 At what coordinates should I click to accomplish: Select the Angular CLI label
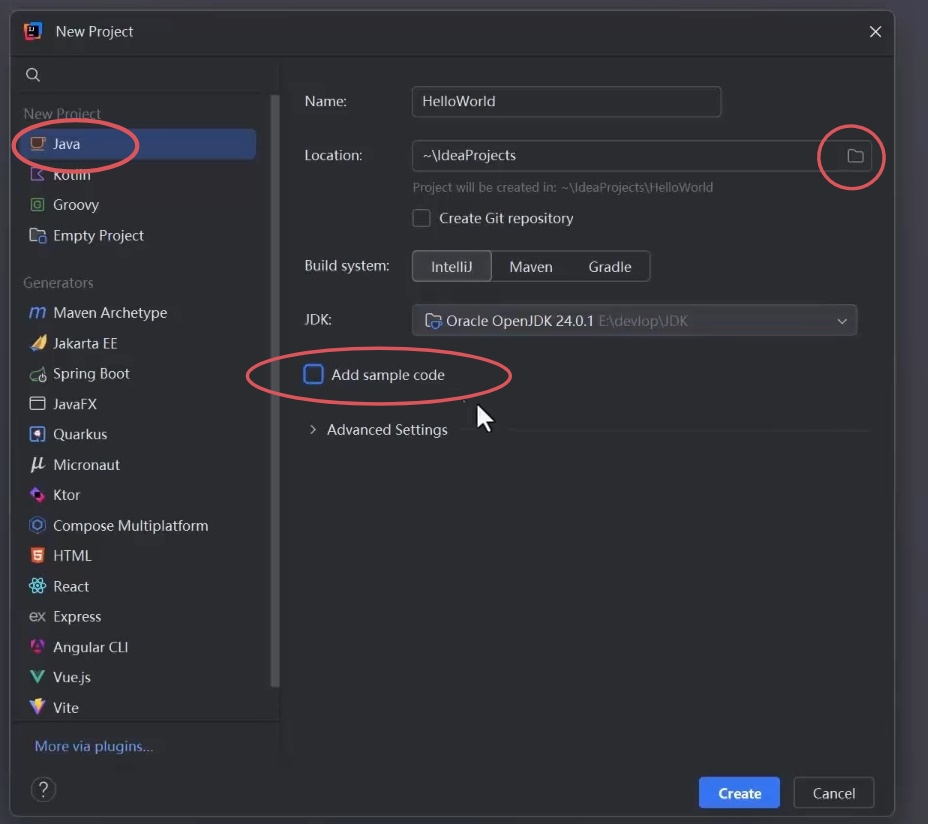click(x=91, y=647)
